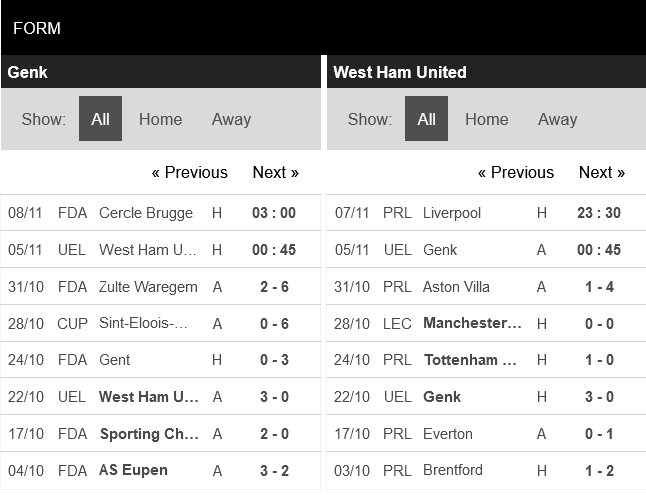Show West Ham's Away matches only

click(x=557, y=119)
